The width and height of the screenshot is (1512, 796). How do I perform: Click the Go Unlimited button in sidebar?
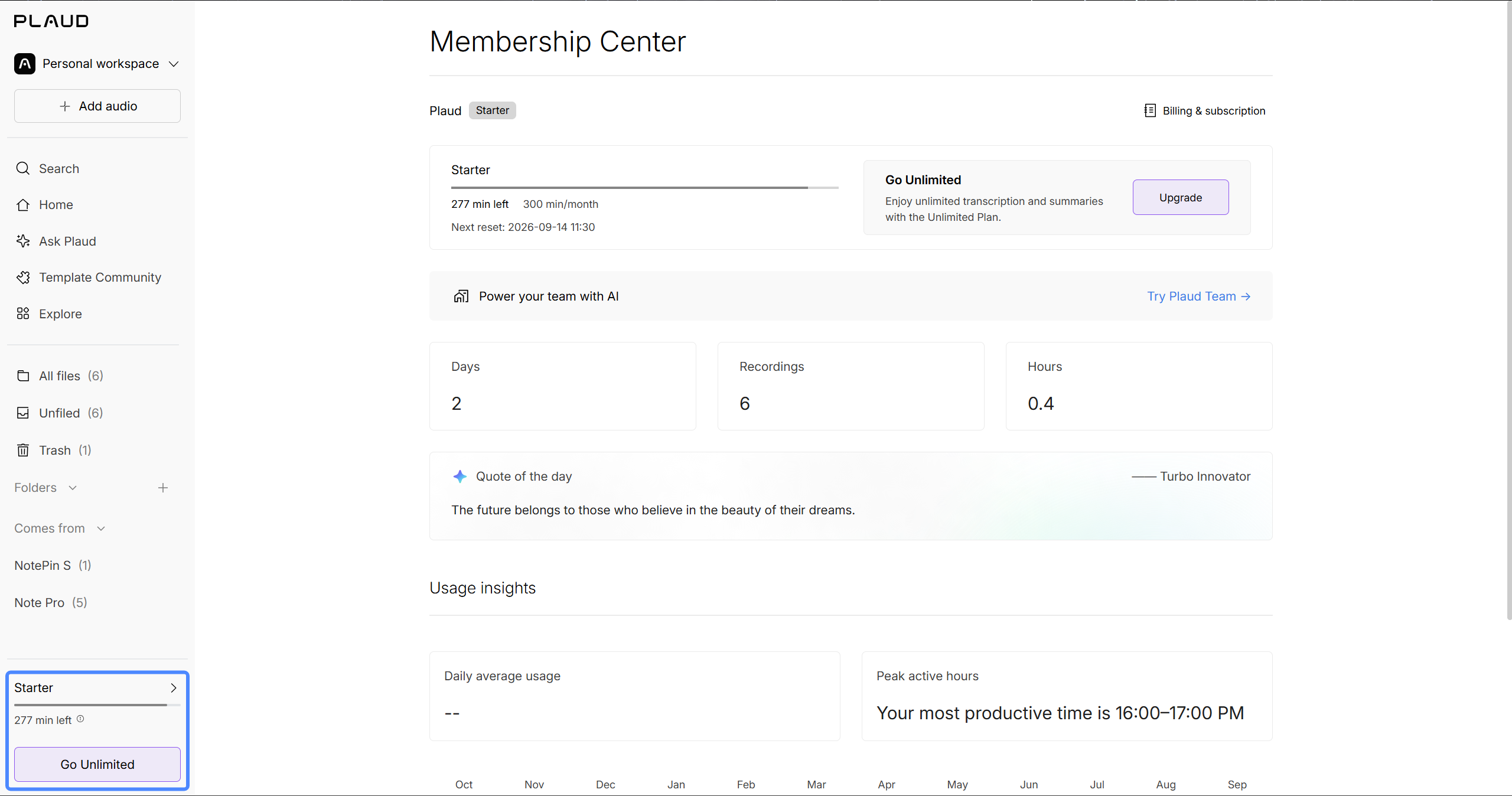point(97,764)
